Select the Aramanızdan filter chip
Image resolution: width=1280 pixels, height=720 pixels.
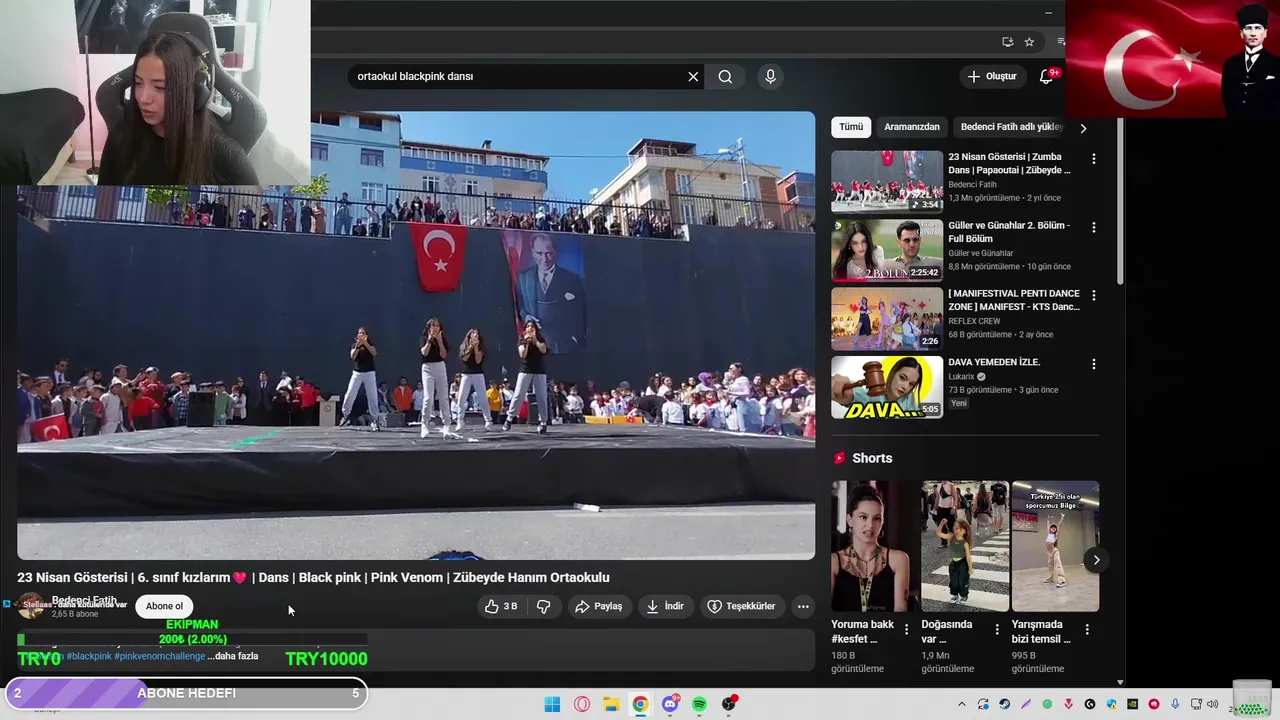click(x=912, y=127)
